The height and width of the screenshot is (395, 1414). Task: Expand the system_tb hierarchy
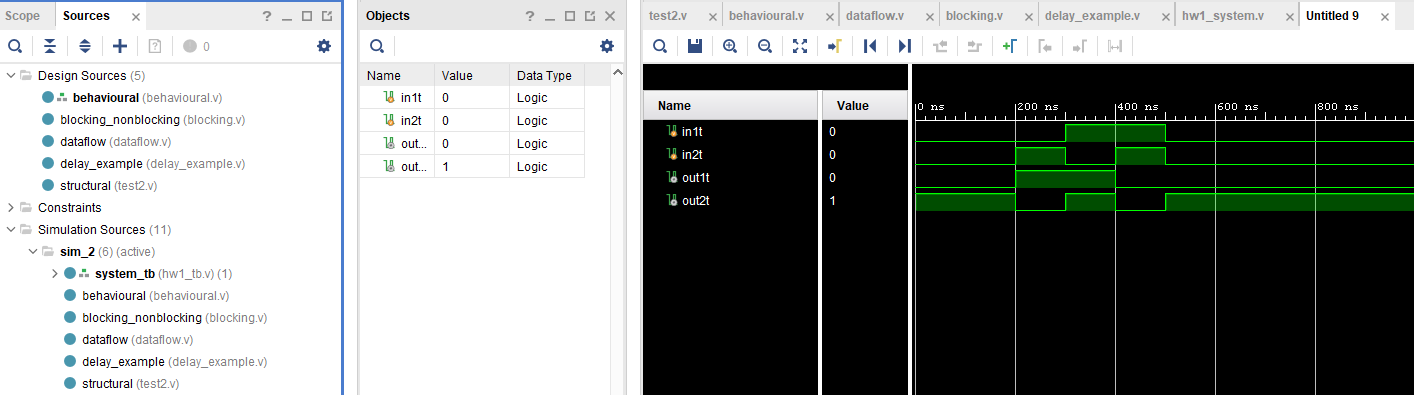[55, 273]
